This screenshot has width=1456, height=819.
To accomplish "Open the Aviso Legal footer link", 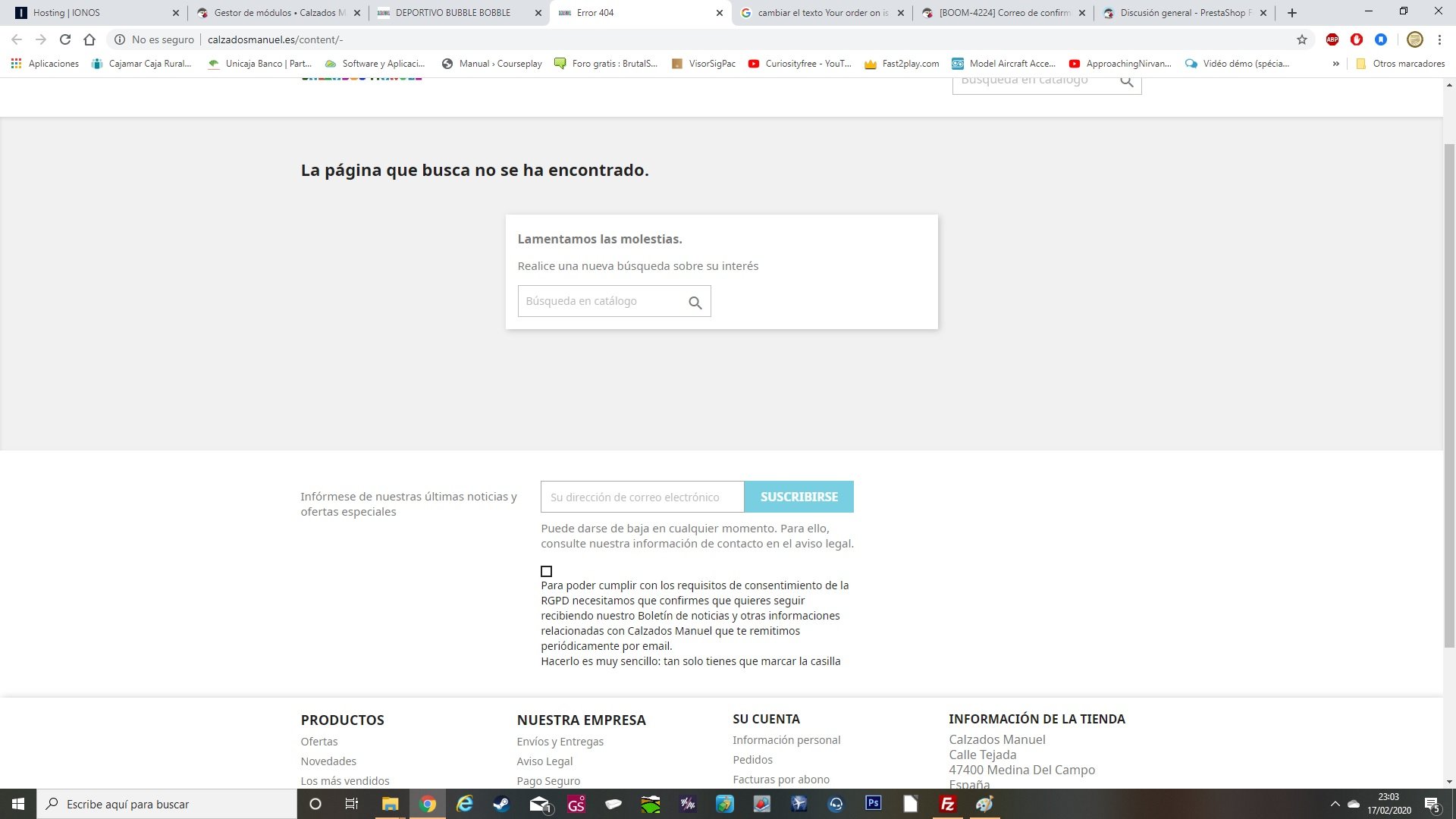I will pos(544,761).
